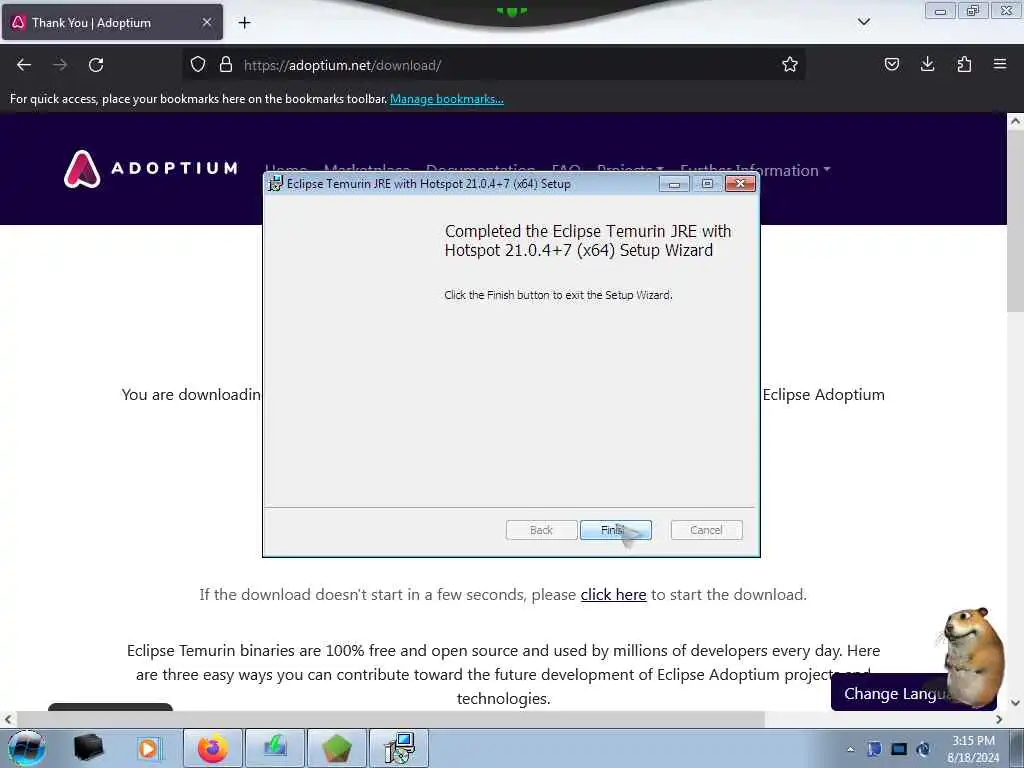Screen dimensions: 1024x768
Task: Open Firefox from the taskbar
Action: 213,748
